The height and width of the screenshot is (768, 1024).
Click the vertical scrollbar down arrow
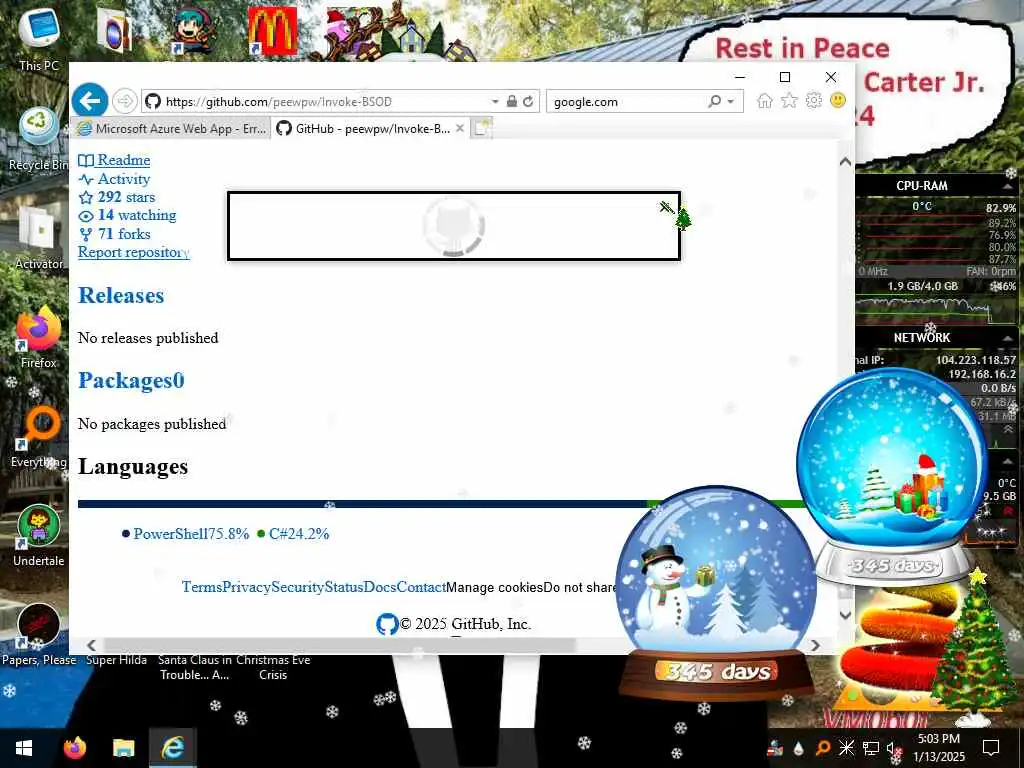(x=845, y=615)
